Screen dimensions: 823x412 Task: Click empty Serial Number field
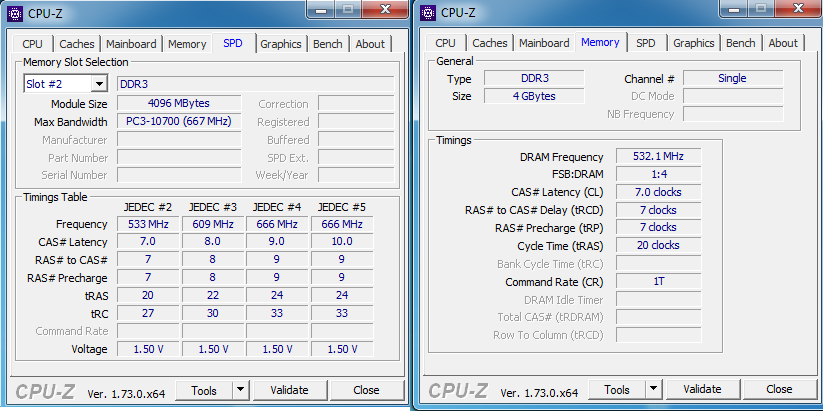(178, 175)
